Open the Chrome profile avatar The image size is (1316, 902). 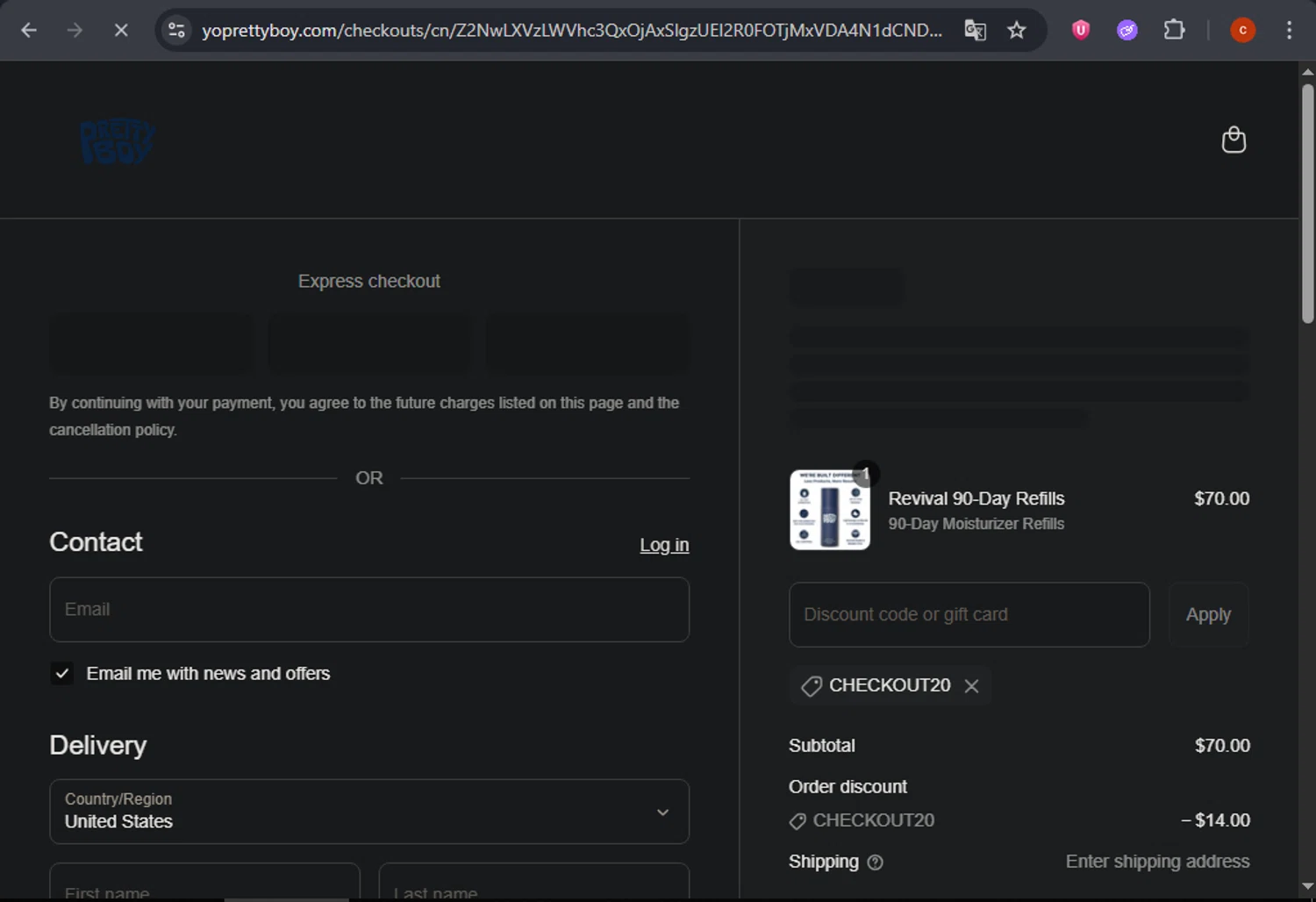[x=1242, y=31]
